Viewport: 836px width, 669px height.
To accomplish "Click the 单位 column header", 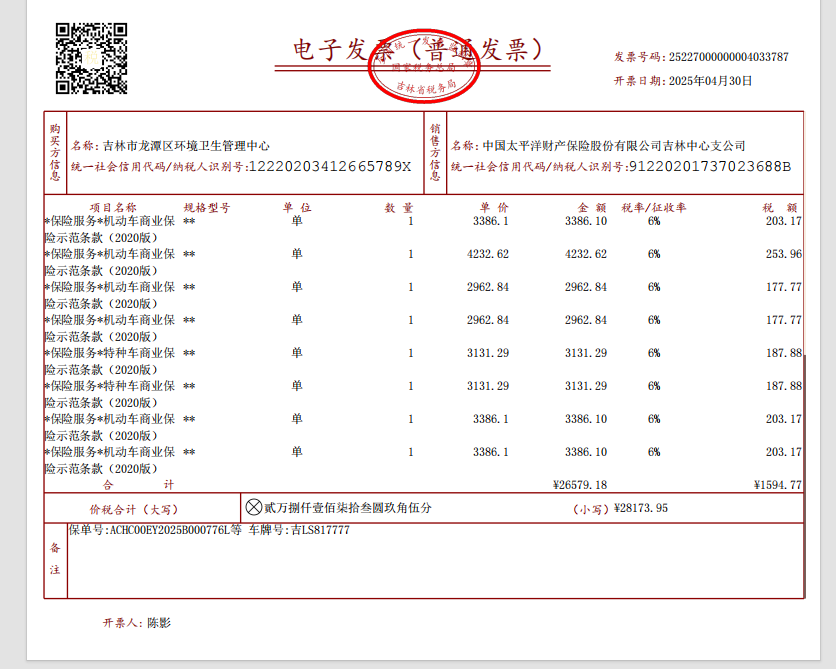I will [x=297, y=207].
